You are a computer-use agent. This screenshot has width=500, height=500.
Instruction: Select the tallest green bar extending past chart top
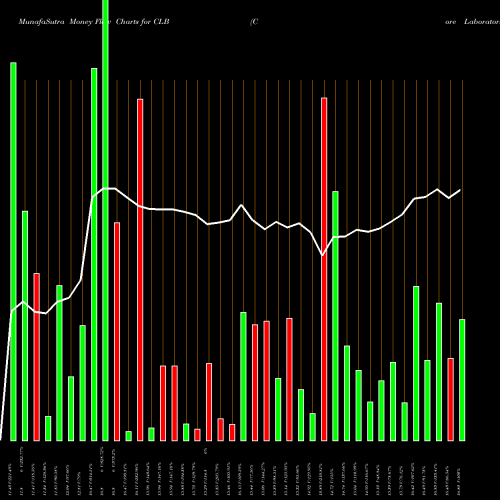(105, 220)
